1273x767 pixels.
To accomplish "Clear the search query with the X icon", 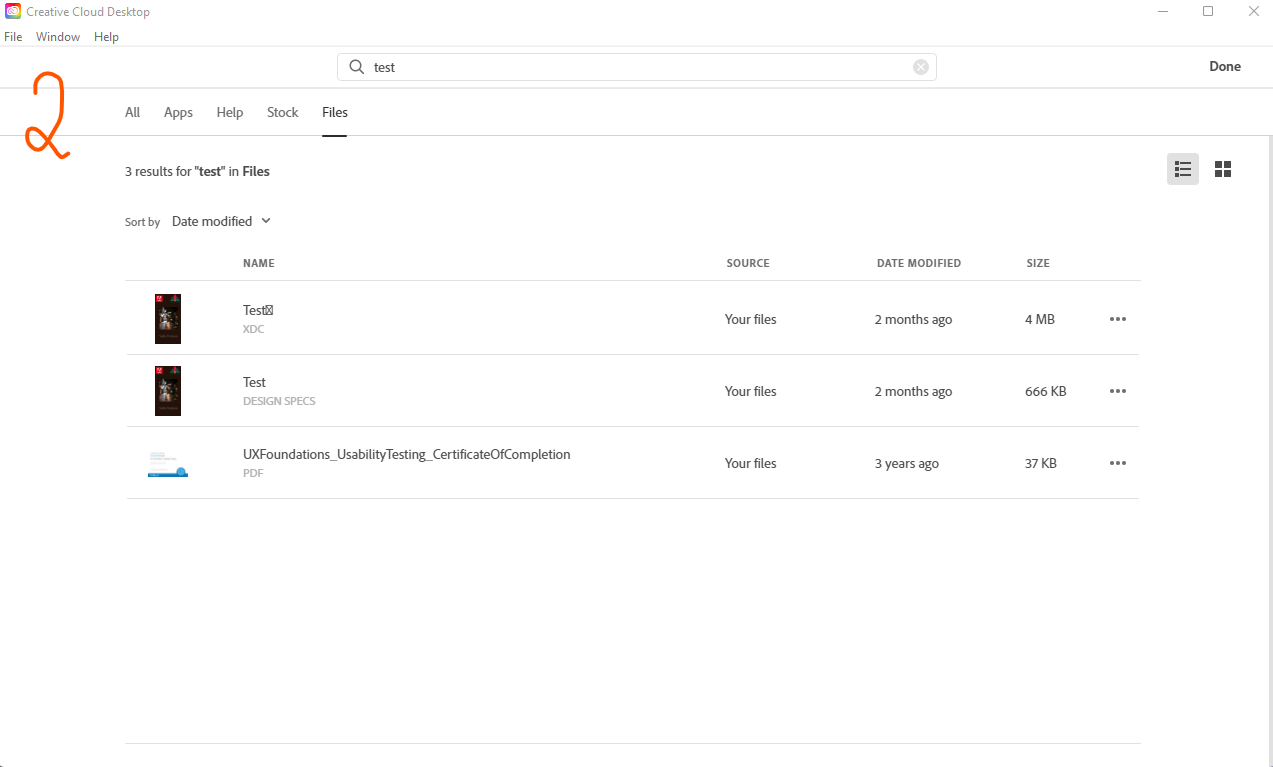I will coord(920,67).
